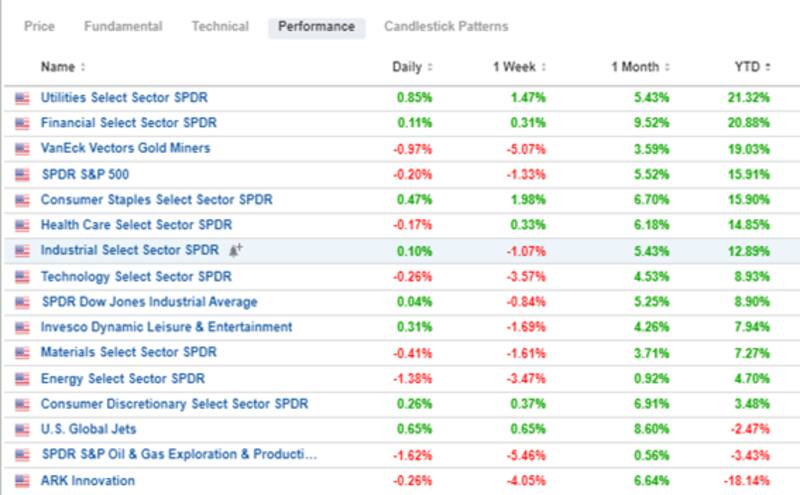
Task: Click the flag icon beside U.S. Global Jets
Action: click(x=22, y=430)
